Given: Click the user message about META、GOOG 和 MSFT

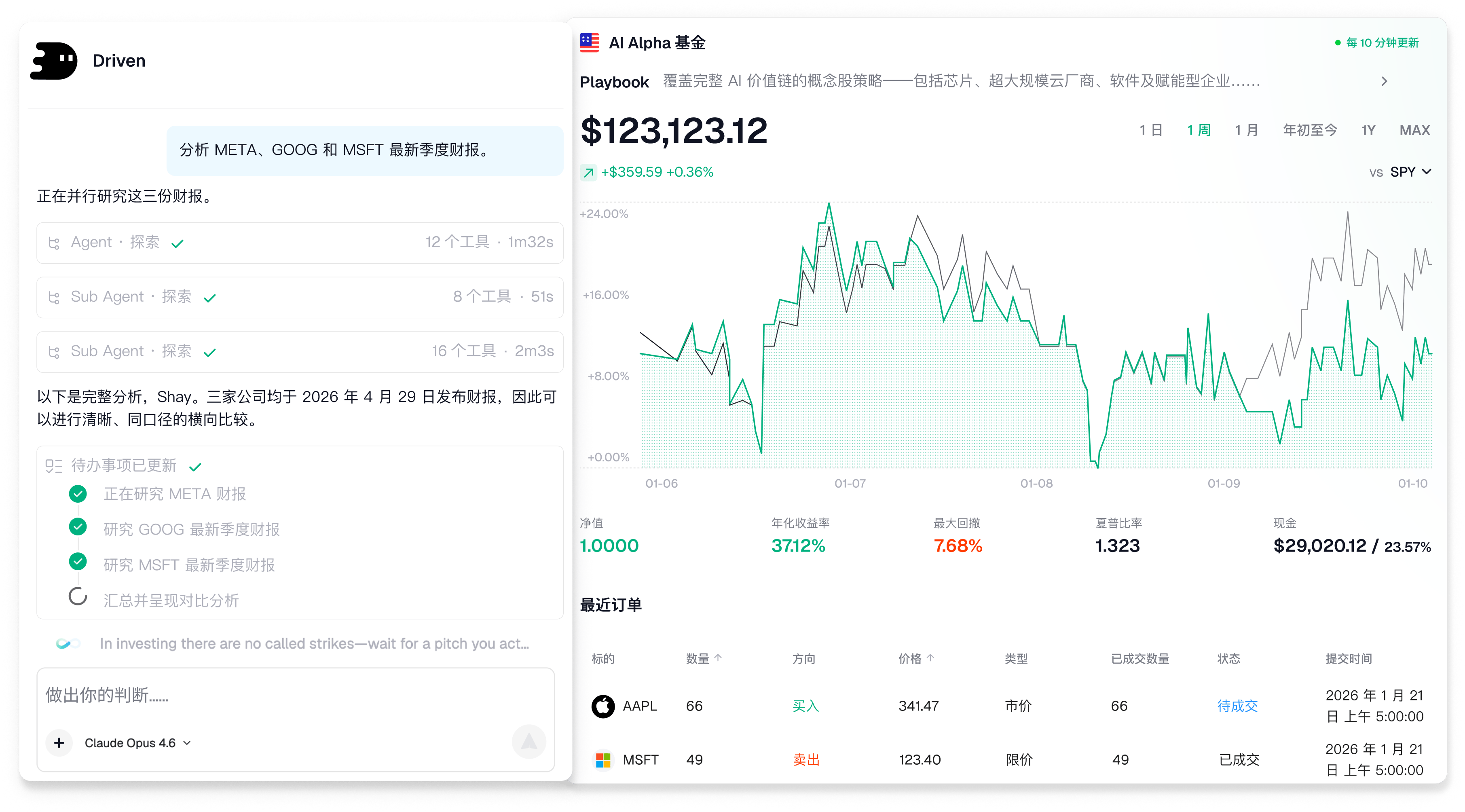Looking at the screenshot, I should coord(365,150).
